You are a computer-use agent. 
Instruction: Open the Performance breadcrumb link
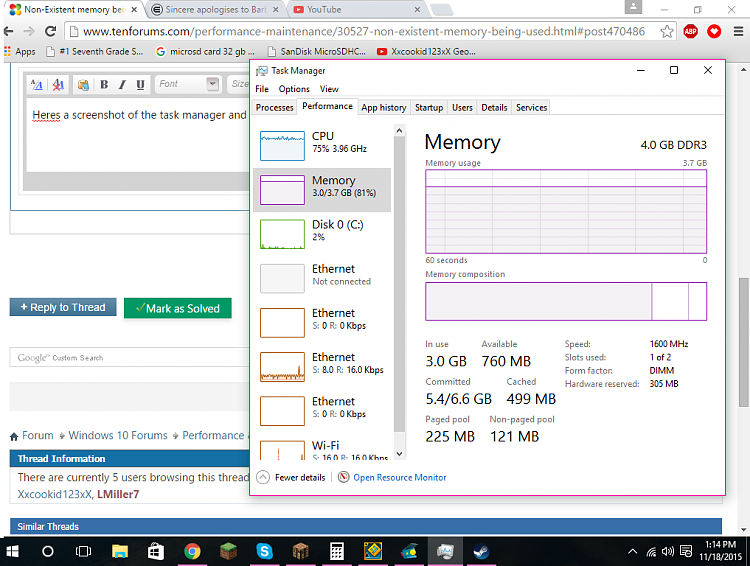213,435
